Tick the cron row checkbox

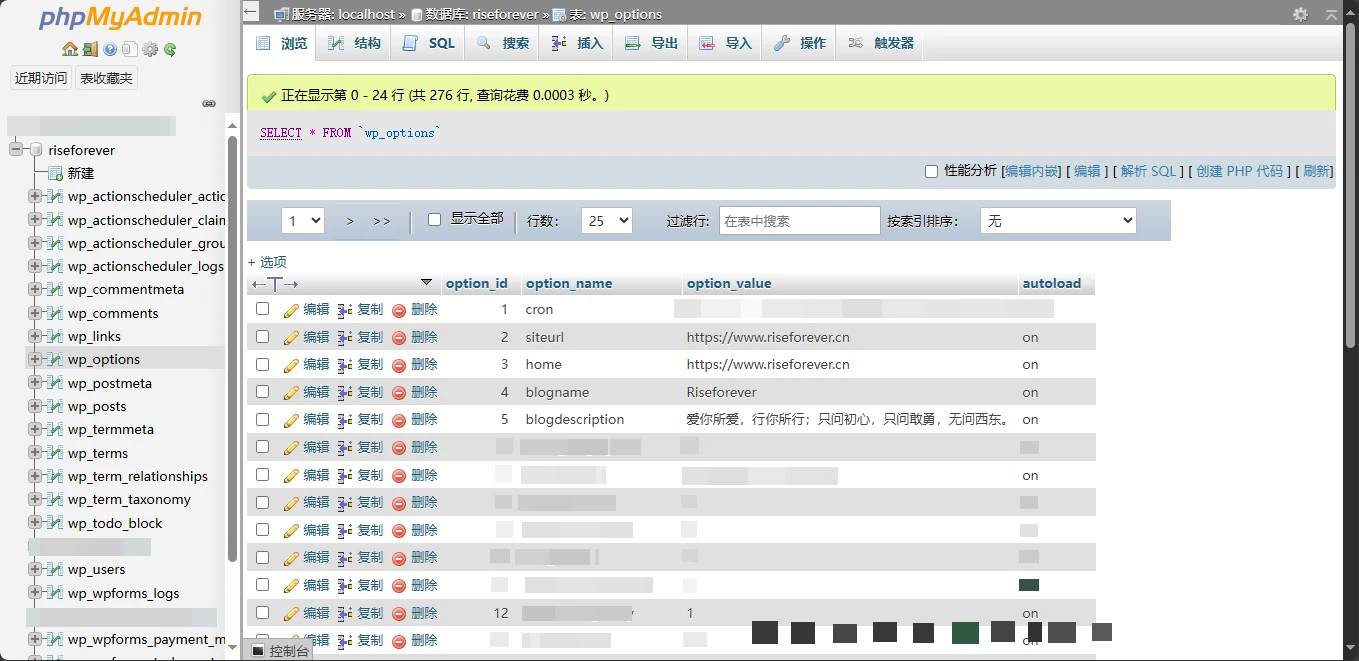point(262,309)
